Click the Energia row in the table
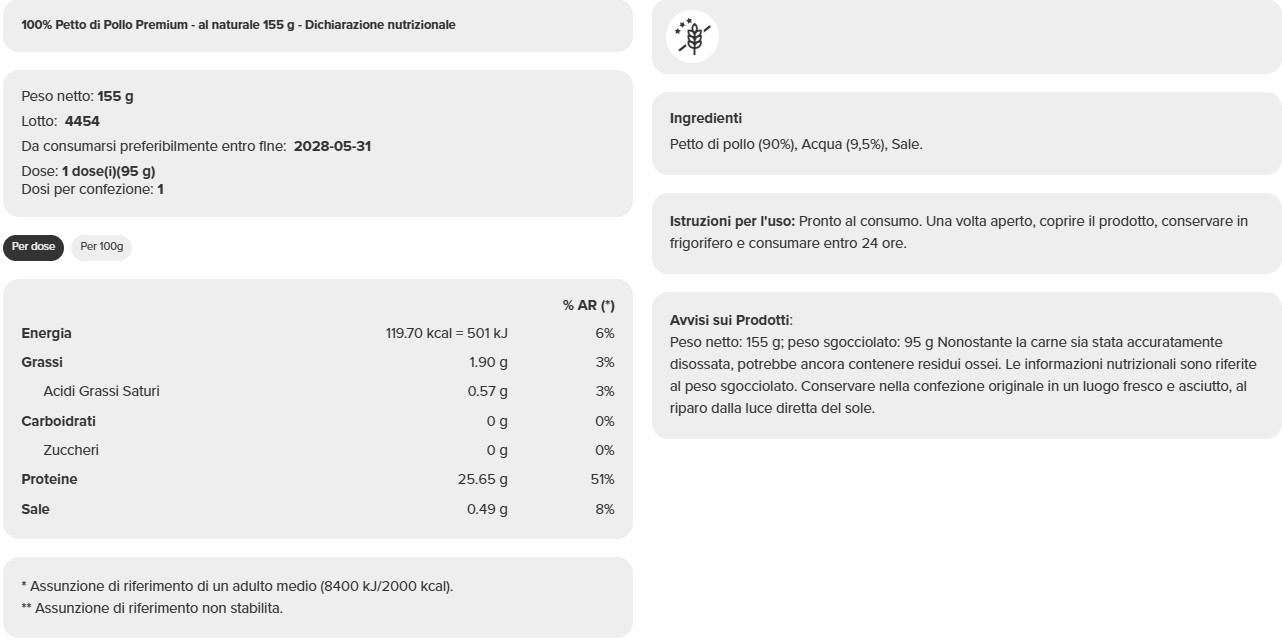1282x641 pixels. point(320,333)
